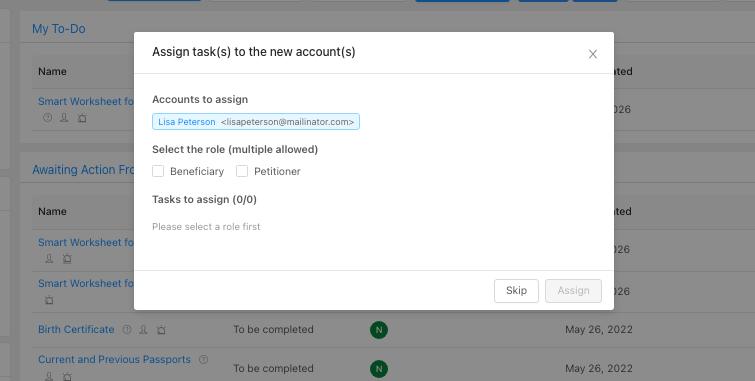Viewport: 755px width, 381px height.
Task: Click the alarm icon under My To-Do Smart Worksheet
Action: 82,117
